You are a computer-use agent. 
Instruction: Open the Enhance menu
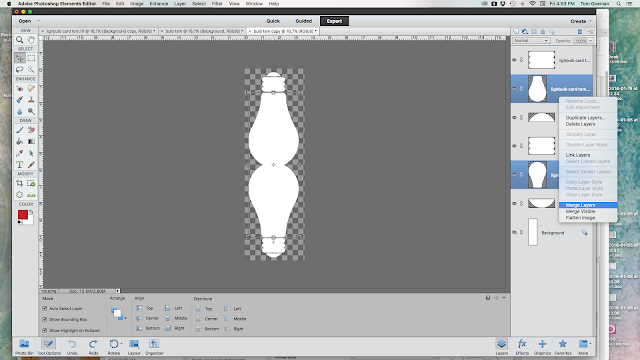coord(158,4)
